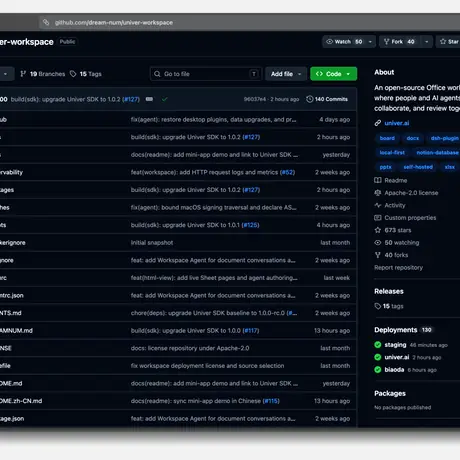Click the site info icon in address bar
This screenshot has width=460, height=460.
coord(46,22)
